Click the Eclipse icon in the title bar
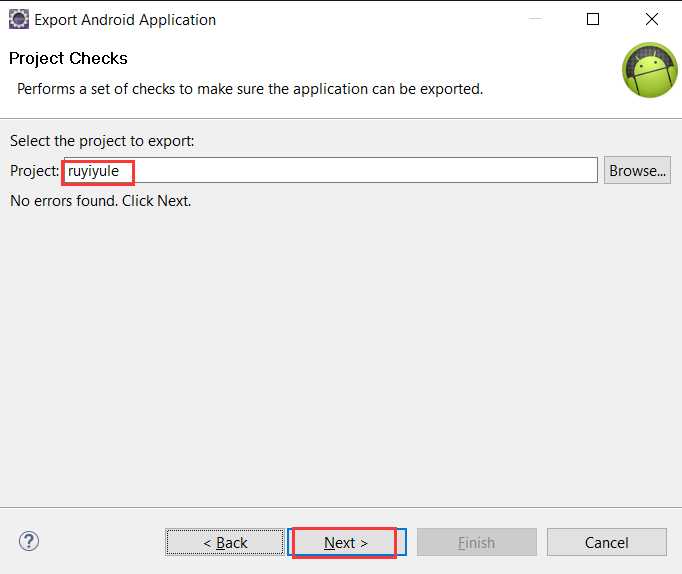 18,19
